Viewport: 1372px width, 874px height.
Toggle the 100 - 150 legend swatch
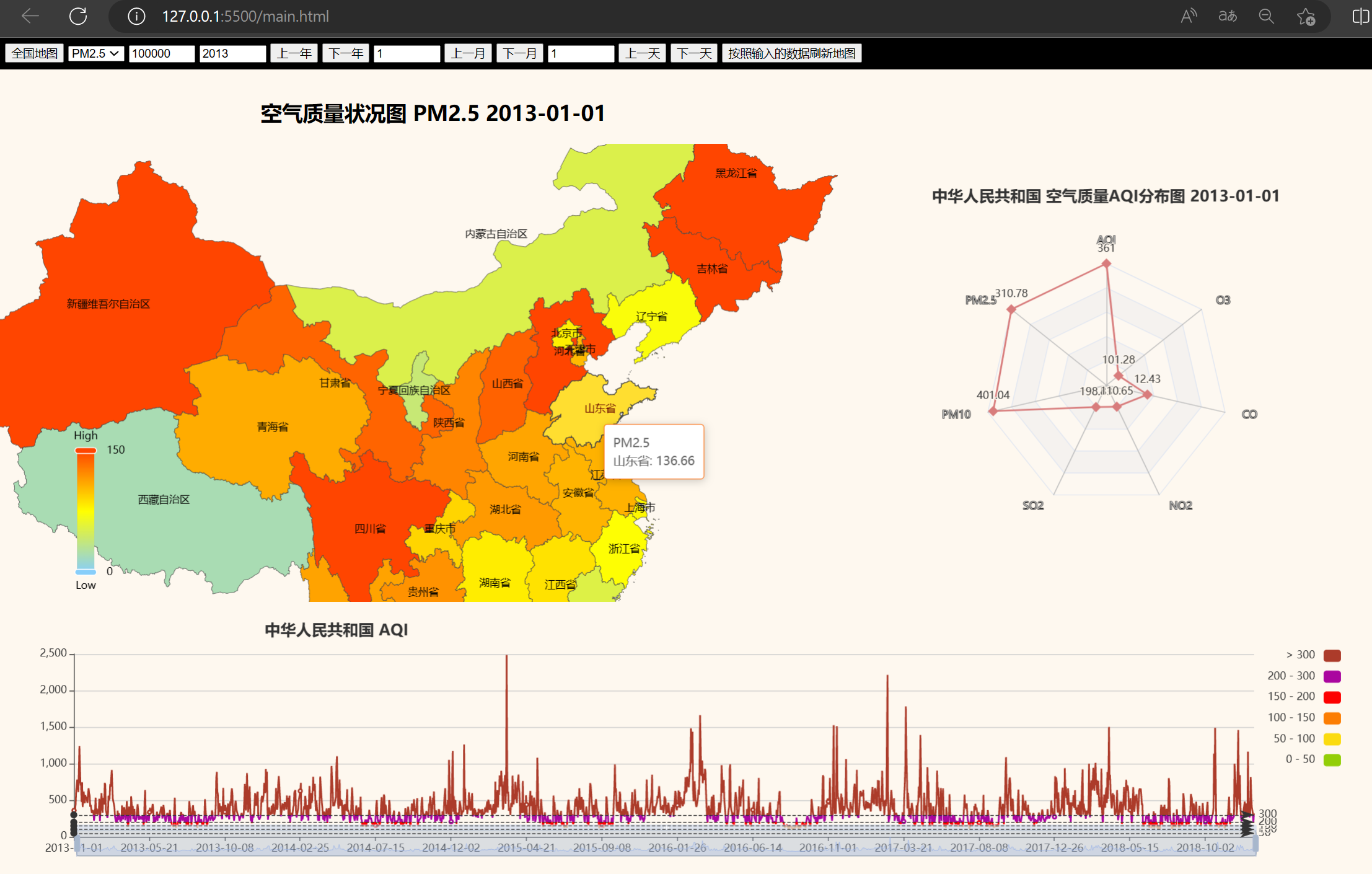coord(1332,718)
